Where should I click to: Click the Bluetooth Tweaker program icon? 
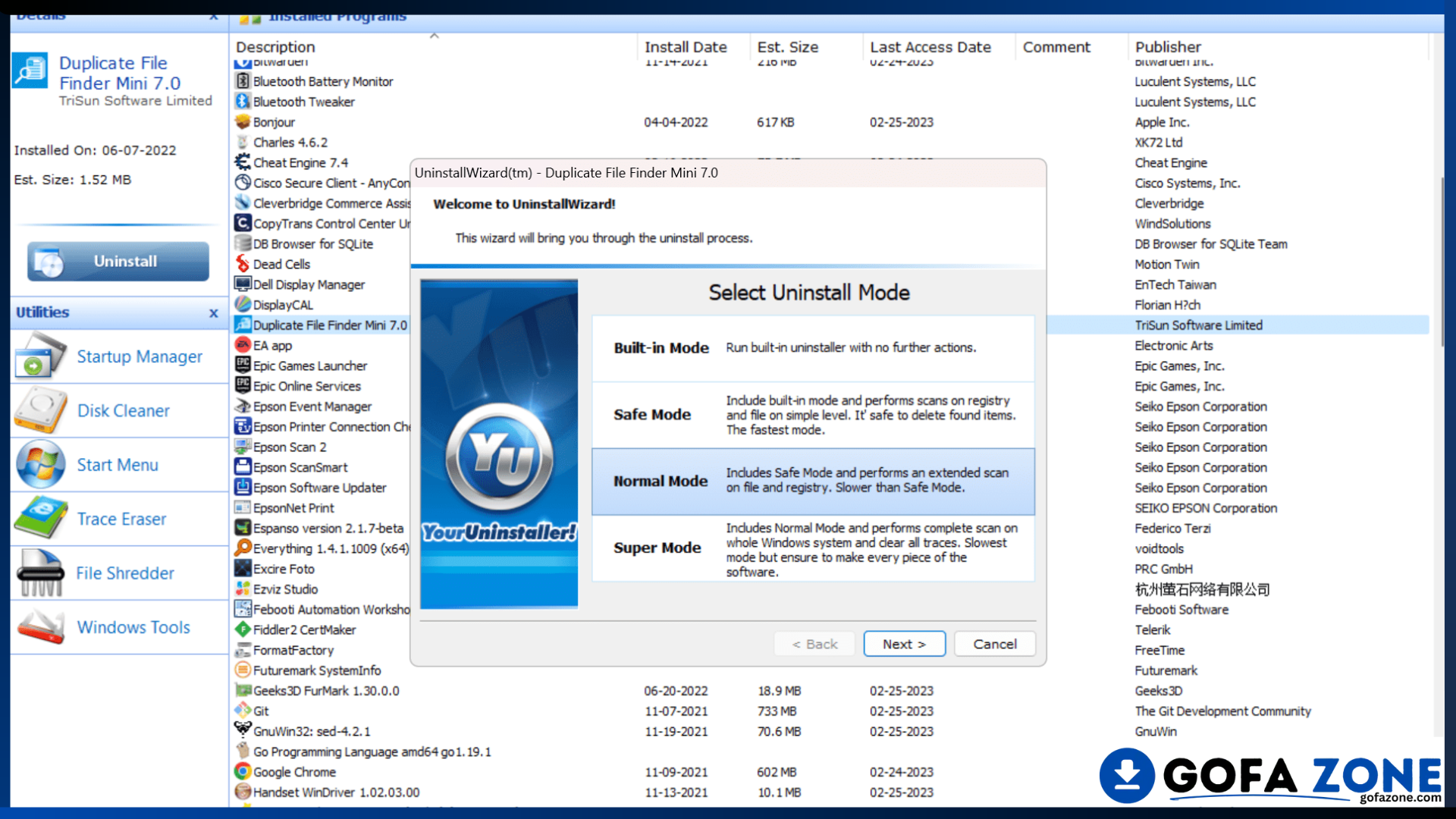(243, 102)
